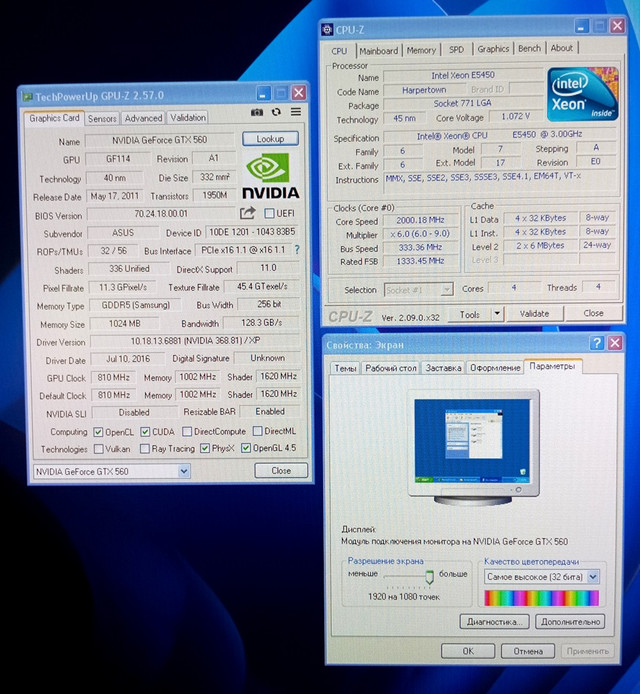
Task: Switch to GPU-Z Advanced tab
Action: click(x=143, y=118)
